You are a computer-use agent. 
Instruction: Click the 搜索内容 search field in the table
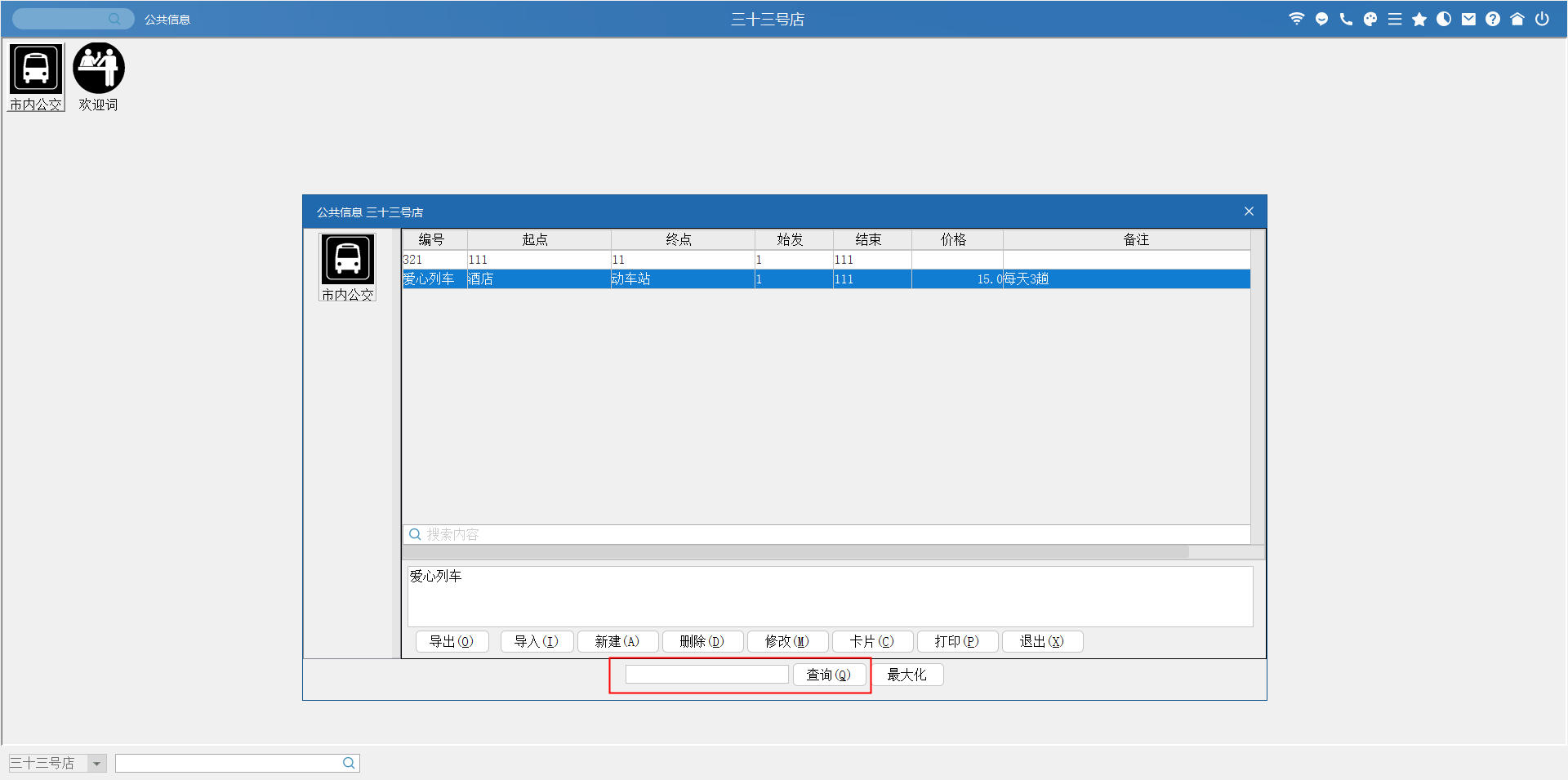(826, 534)
